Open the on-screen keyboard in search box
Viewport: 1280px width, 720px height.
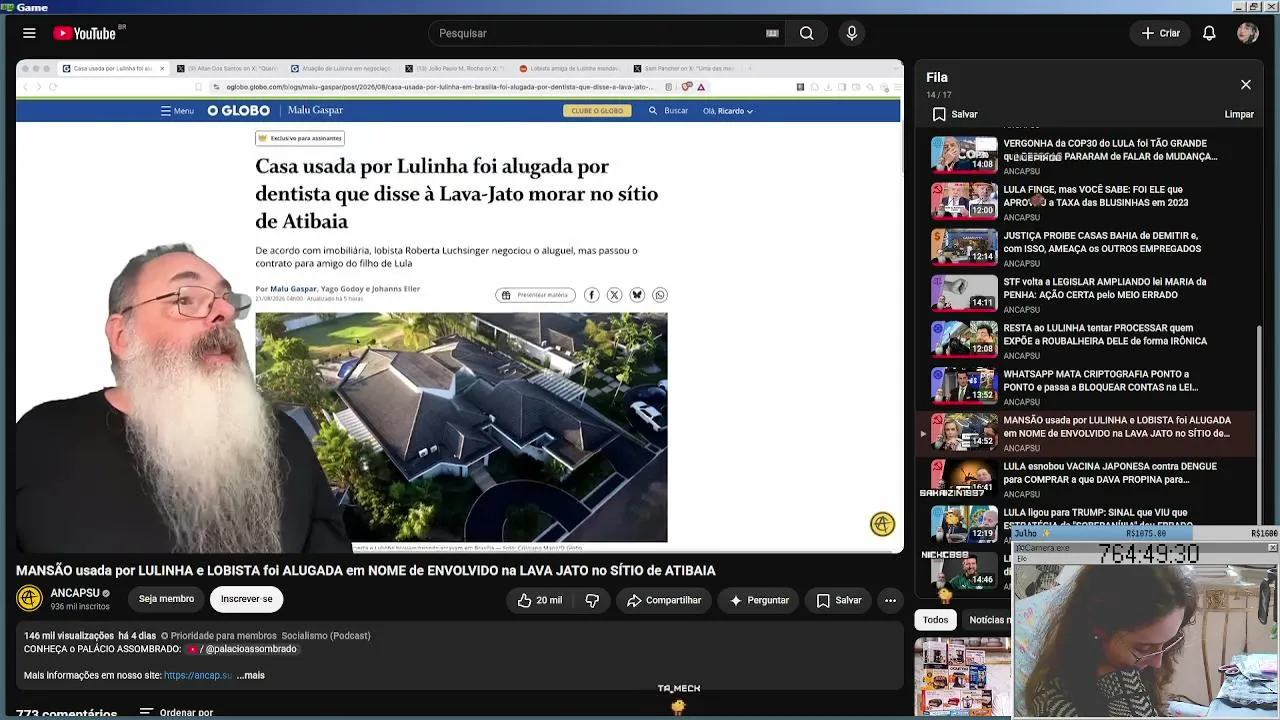772,33
